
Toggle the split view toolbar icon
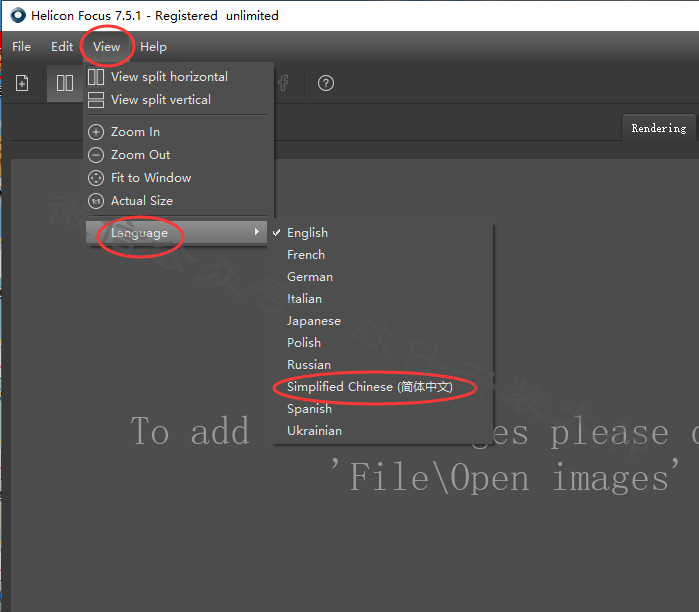point(65,83)
